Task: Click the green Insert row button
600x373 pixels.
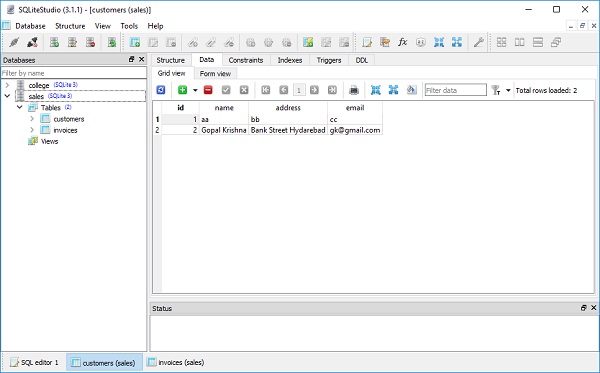Action: (183, 90)
